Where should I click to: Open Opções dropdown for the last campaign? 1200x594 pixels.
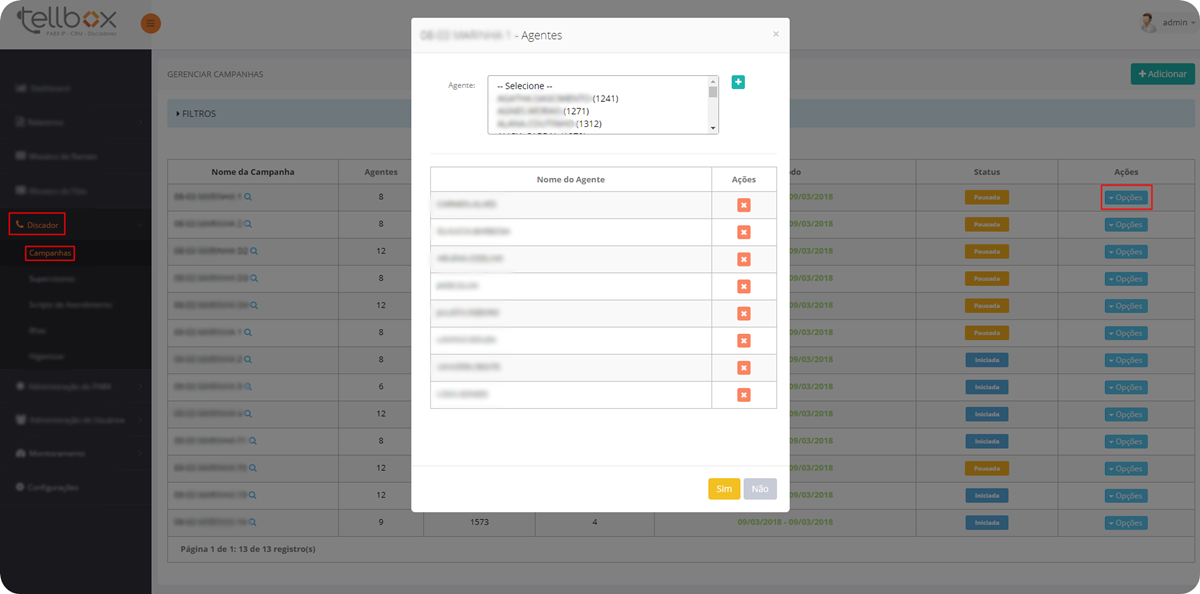(1126, 522)
